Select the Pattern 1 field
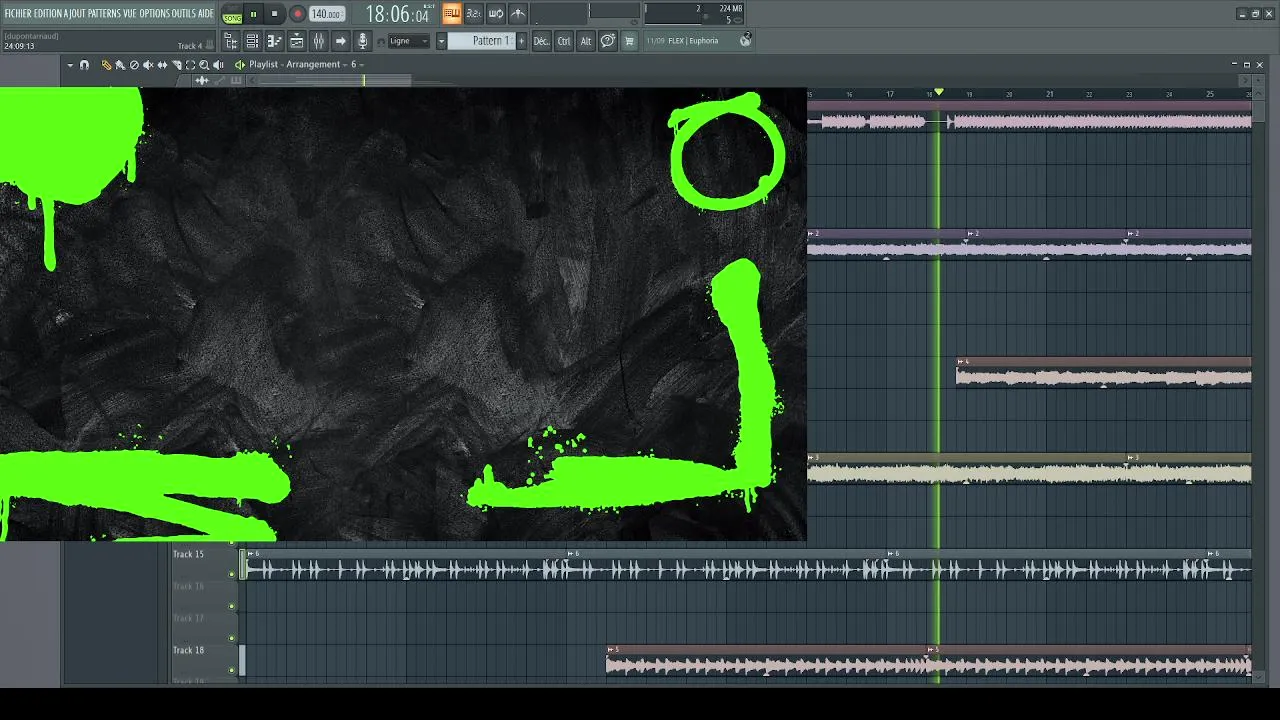 [x=480, y=41]
